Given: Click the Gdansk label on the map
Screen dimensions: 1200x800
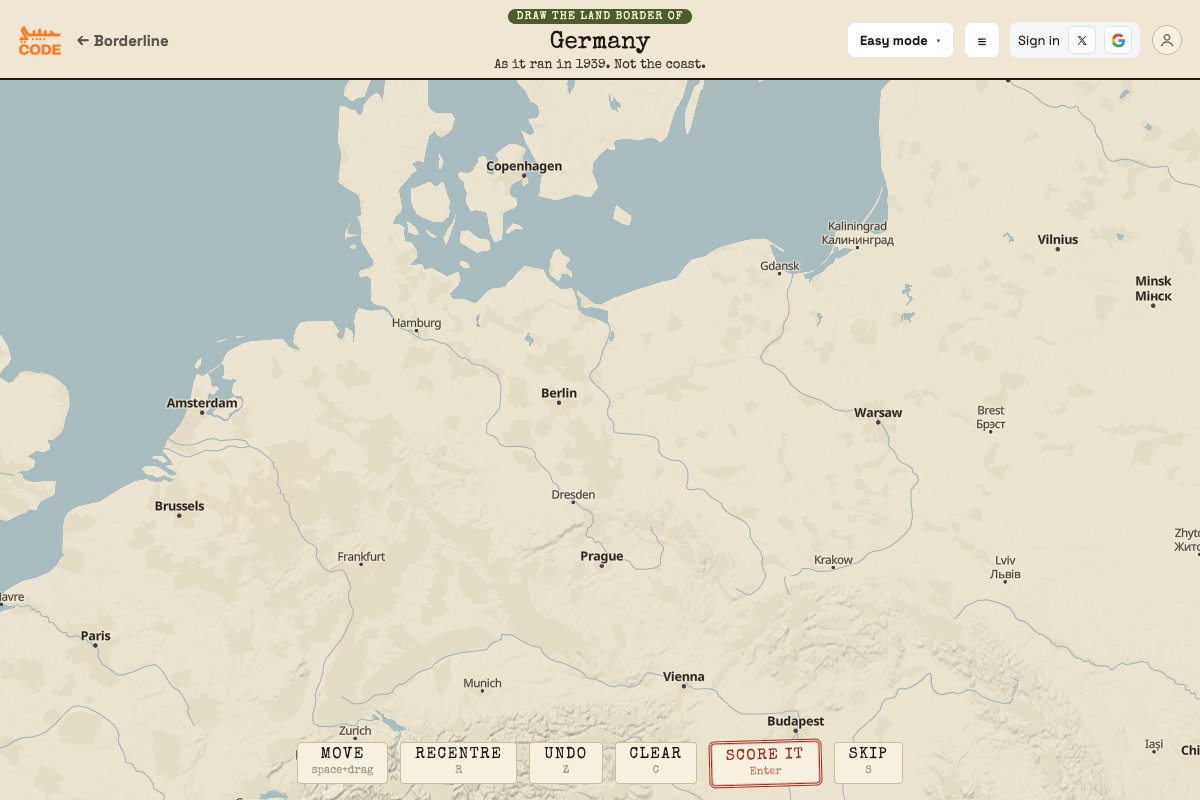Looking at the screenshot, I should pyautogui.click(x=780, y=266).
